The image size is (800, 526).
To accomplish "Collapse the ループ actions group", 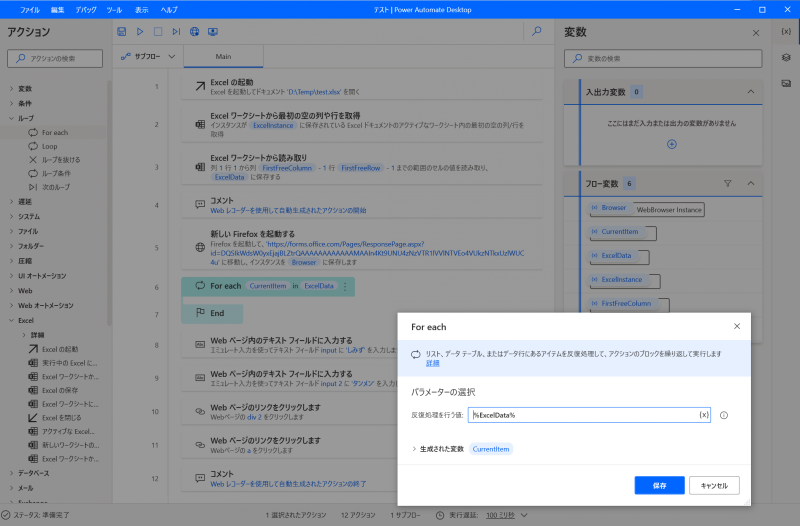I will tap(11, 118).
